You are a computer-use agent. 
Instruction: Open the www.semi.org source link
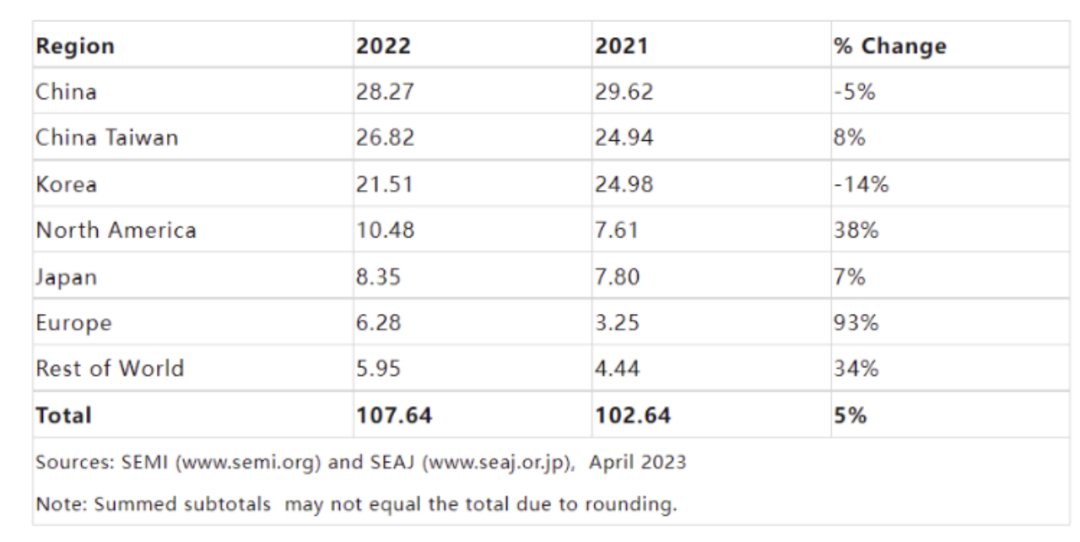(x=248, y=461)
